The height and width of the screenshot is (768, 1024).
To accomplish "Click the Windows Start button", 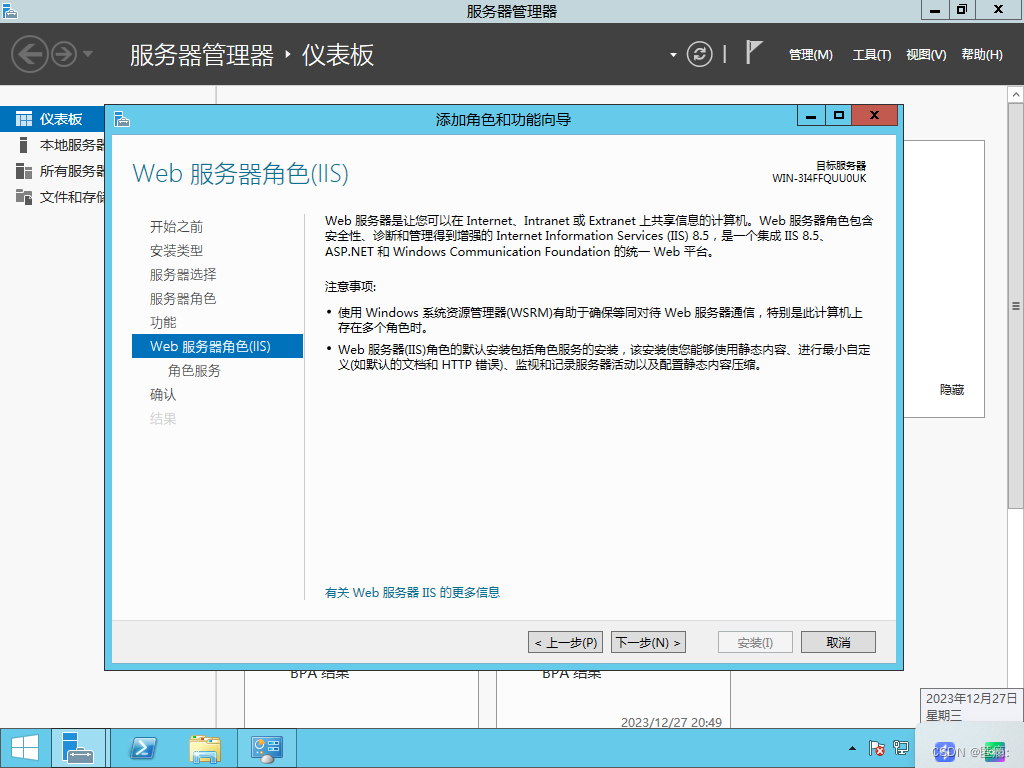I will pyautogui.click(x=25, y=748).
